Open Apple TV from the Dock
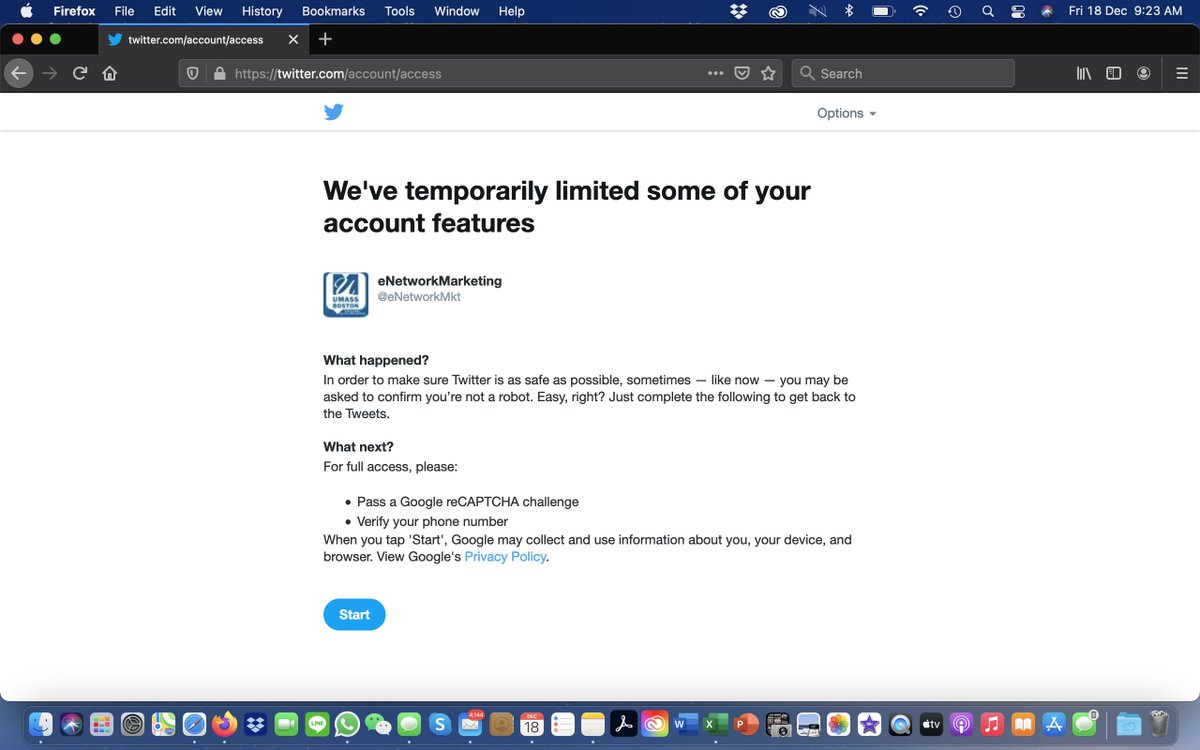The height and width of the screenshot is (750, 1200). point(930,723)
